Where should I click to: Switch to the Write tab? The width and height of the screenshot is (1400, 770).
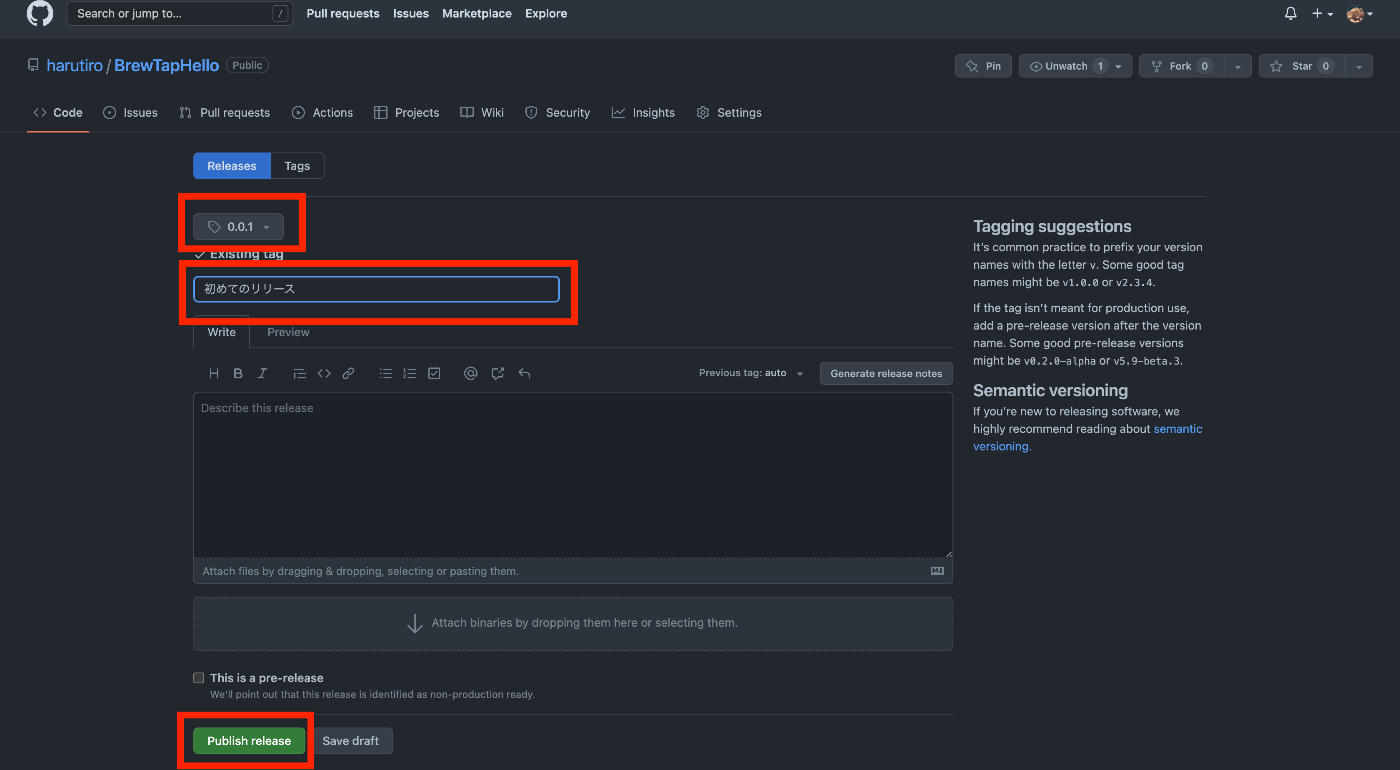(x=222, y=332)
